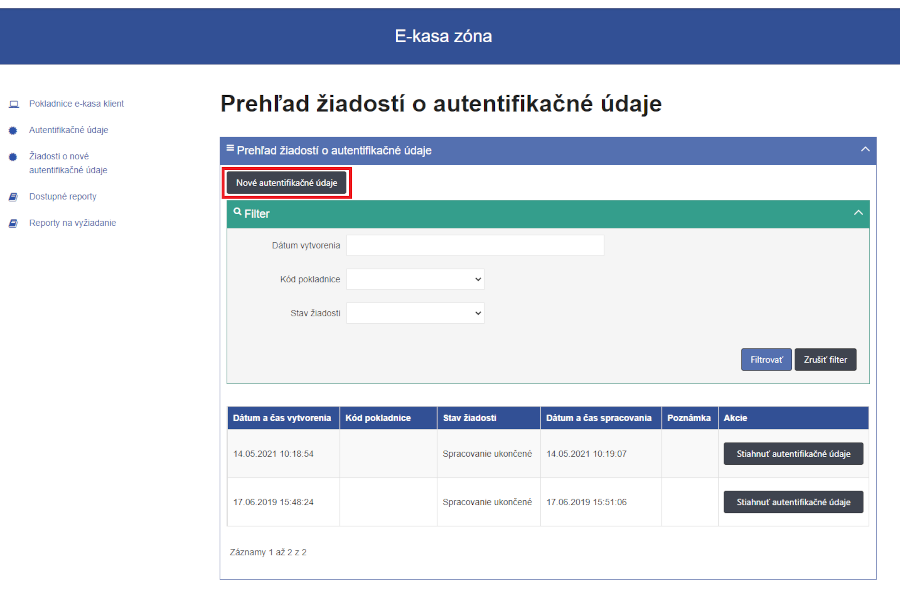Click Stiahnuť autentifikačné údaje for the 17.06.2019 row
The height and width of the screenshot is (608, 900).
793,502
